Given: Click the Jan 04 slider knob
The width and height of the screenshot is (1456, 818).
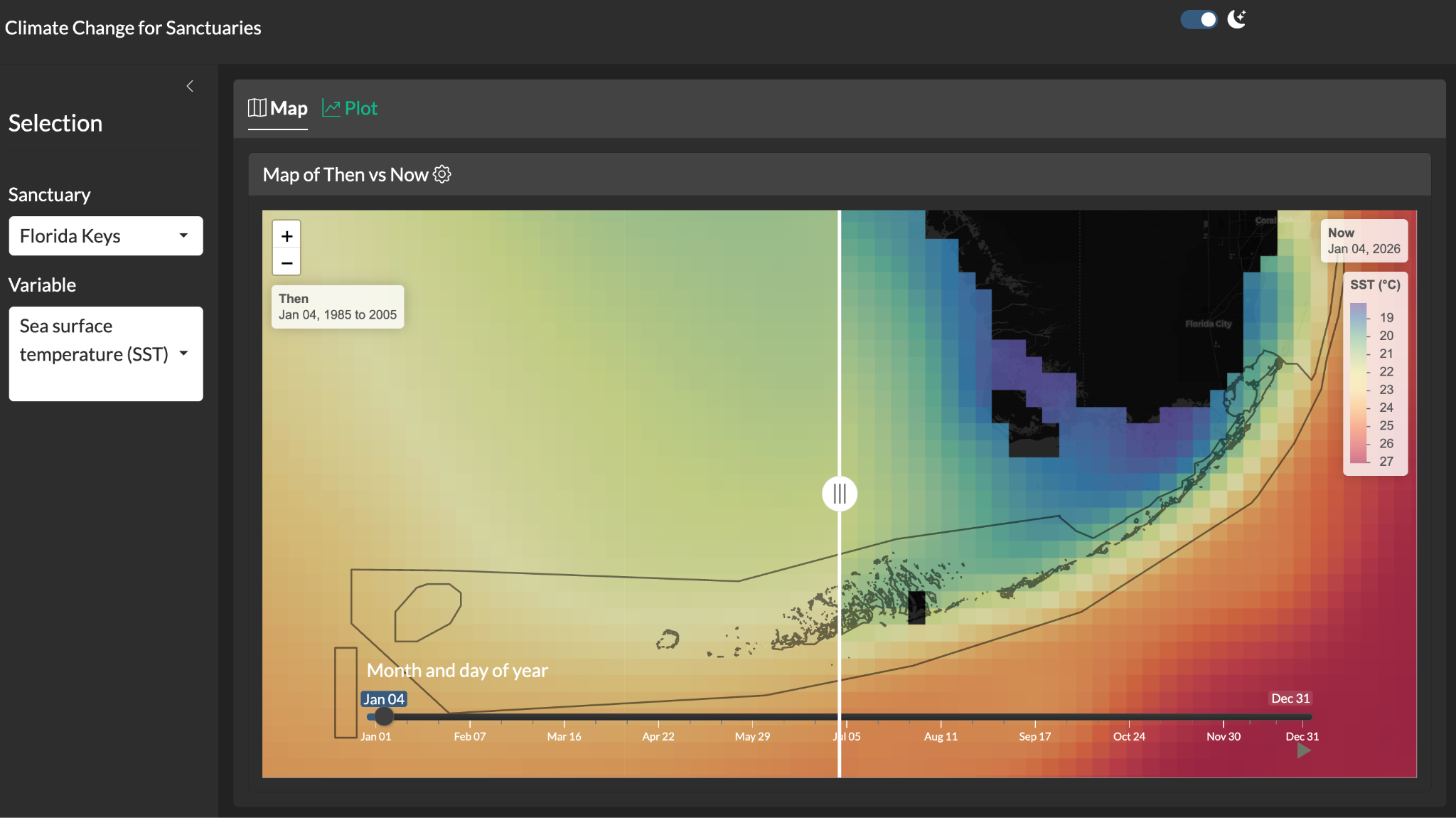Looking at the screenshot, I should pos(384,716).
